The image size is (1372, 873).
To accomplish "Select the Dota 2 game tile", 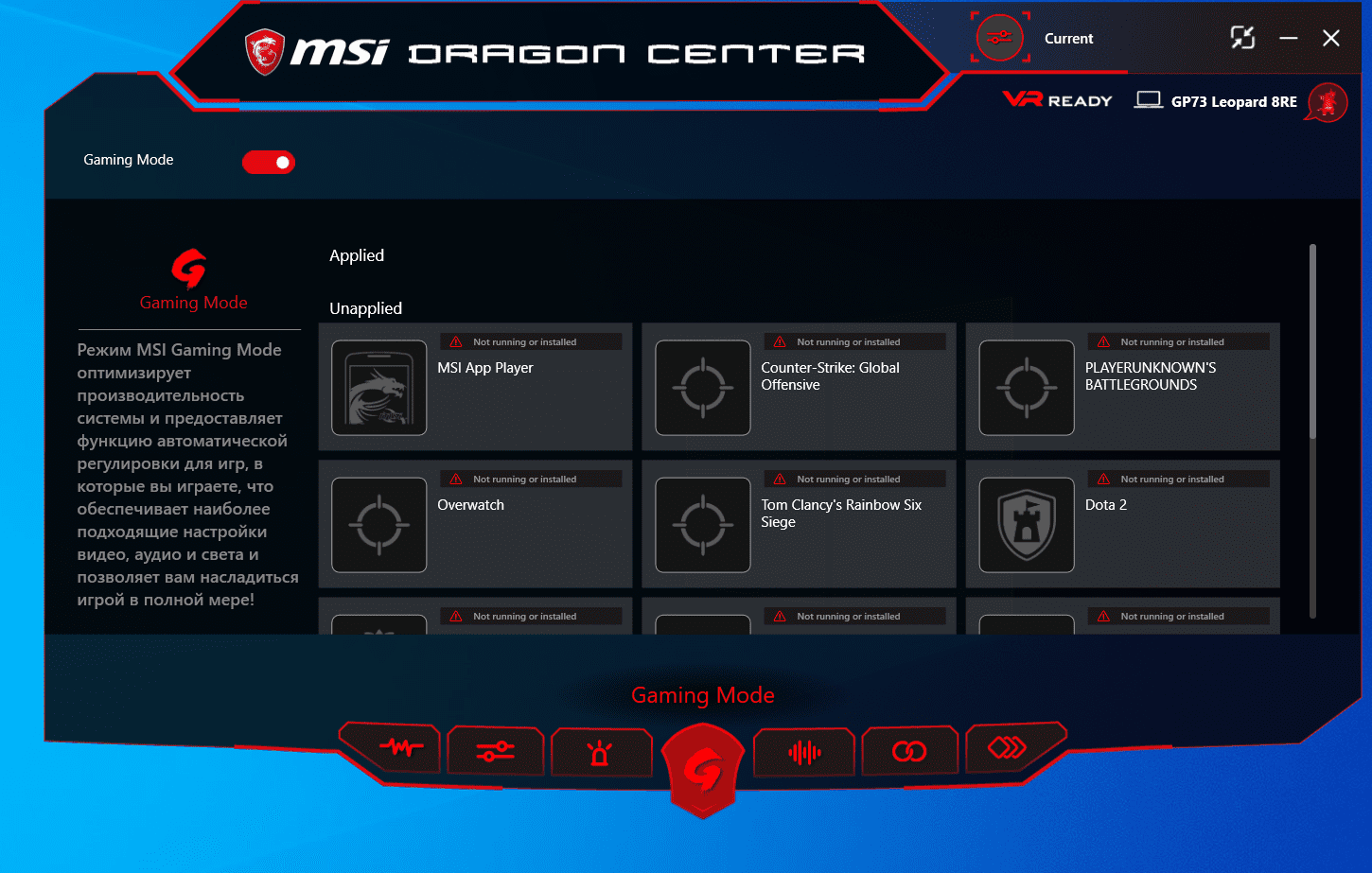I will (1122, 524).
